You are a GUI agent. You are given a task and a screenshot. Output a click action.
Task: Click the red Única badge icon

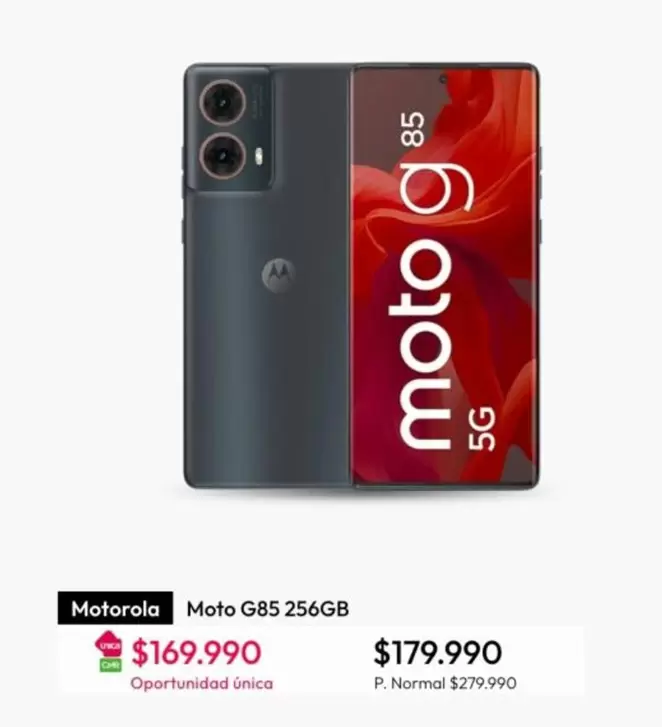click(109, 644)
